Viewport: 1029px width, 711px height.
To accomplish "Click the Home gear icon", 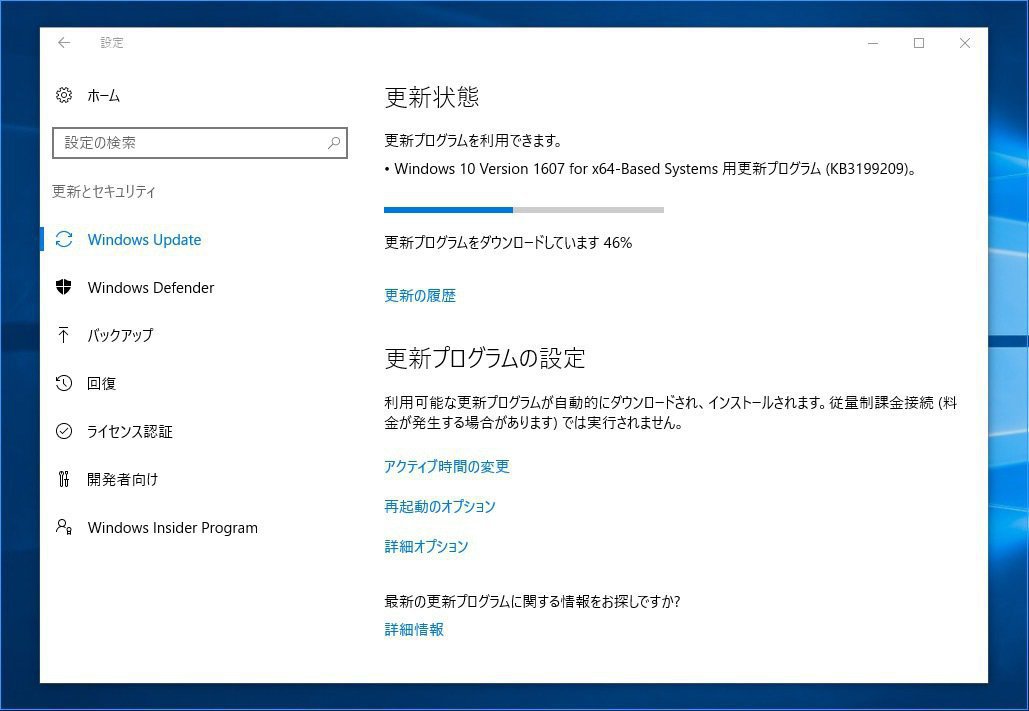I will pos(64,95).
